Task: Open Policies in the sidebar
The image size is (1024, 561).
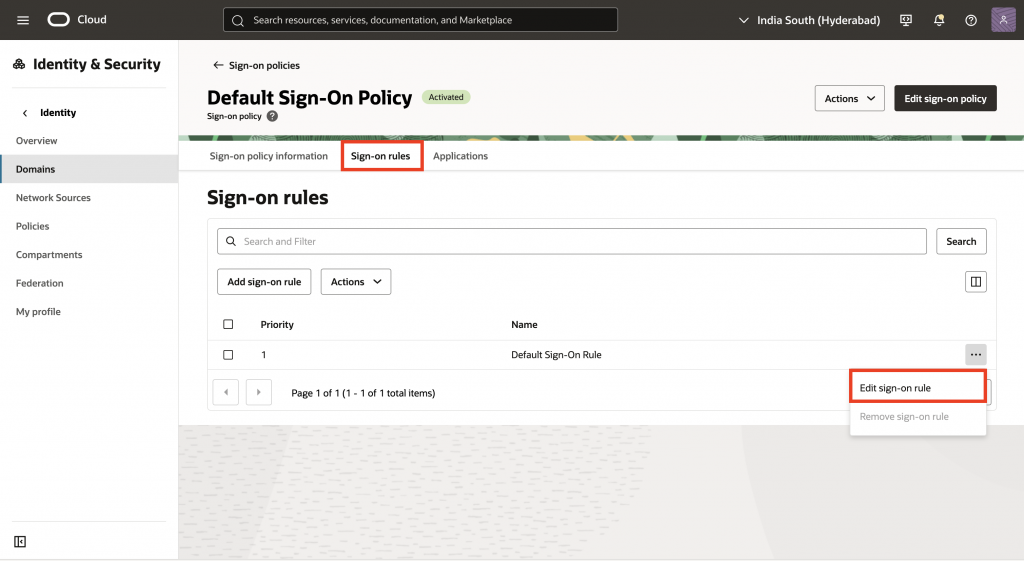Action: 33,226
